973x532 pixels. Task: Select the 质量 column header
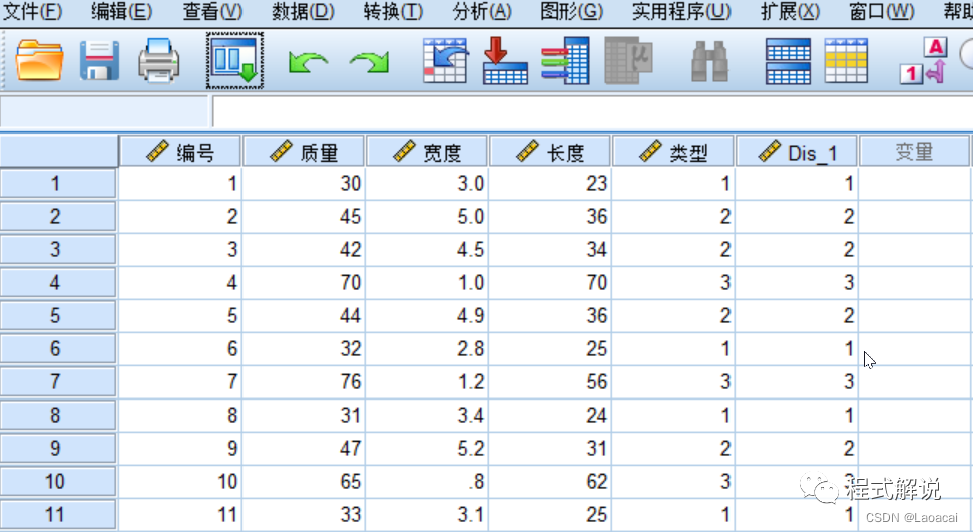tap(303, 152)
